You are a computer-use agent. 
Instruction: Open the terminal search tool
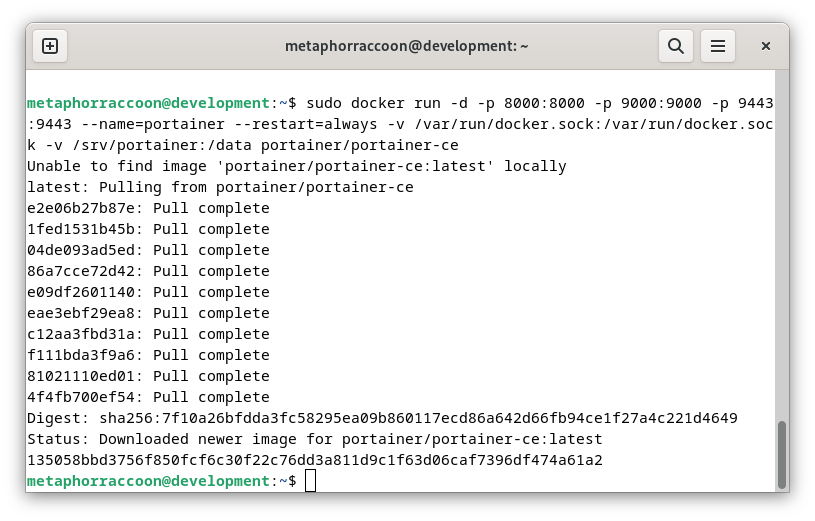(x=675, y=46)
